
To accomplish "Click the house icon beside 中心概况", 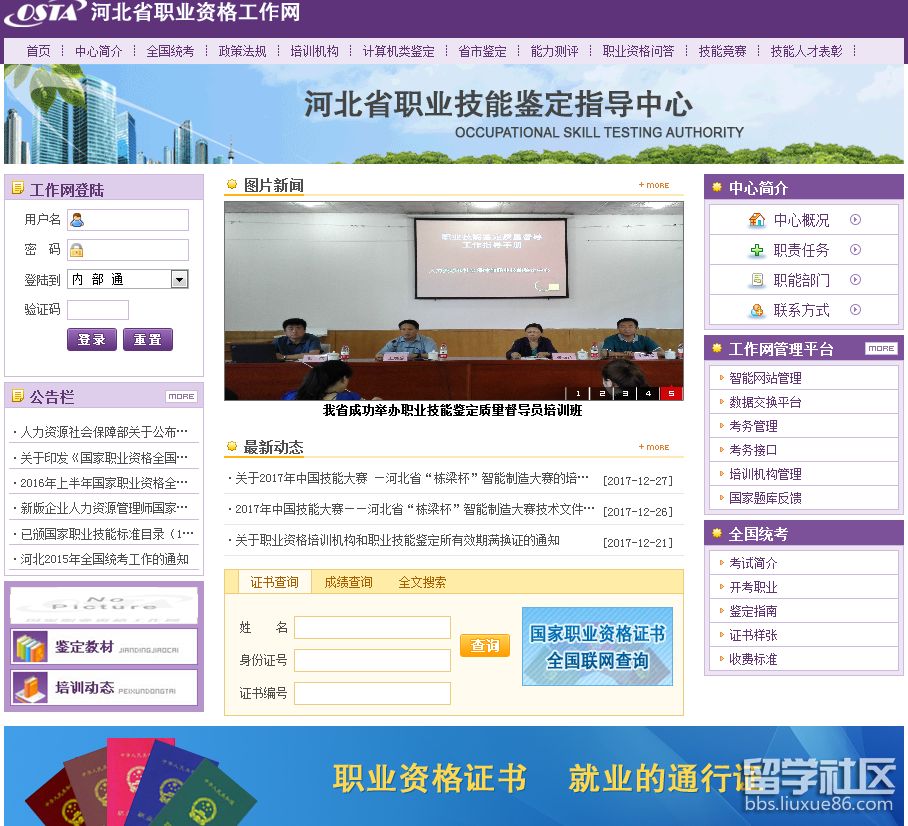I will coord(755,219).
